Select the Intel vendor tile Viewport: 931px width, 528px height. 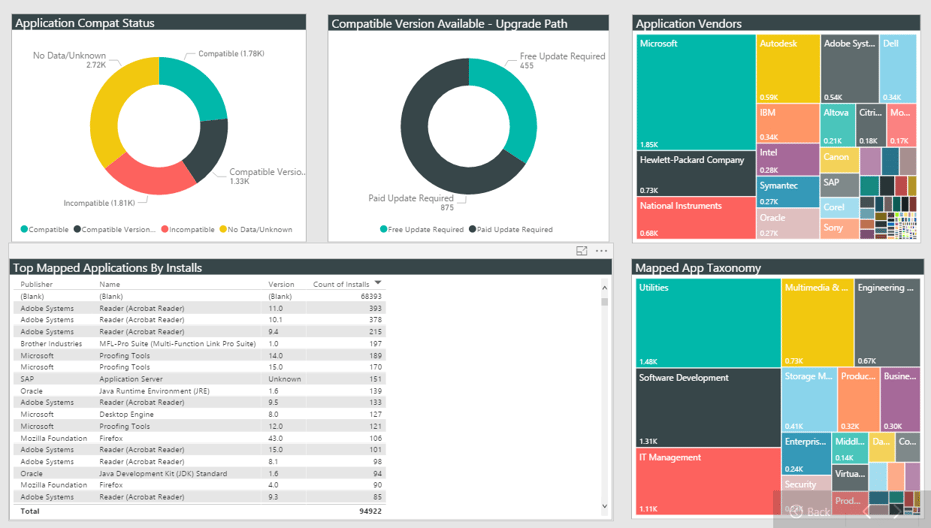click(x=788, y=160)
